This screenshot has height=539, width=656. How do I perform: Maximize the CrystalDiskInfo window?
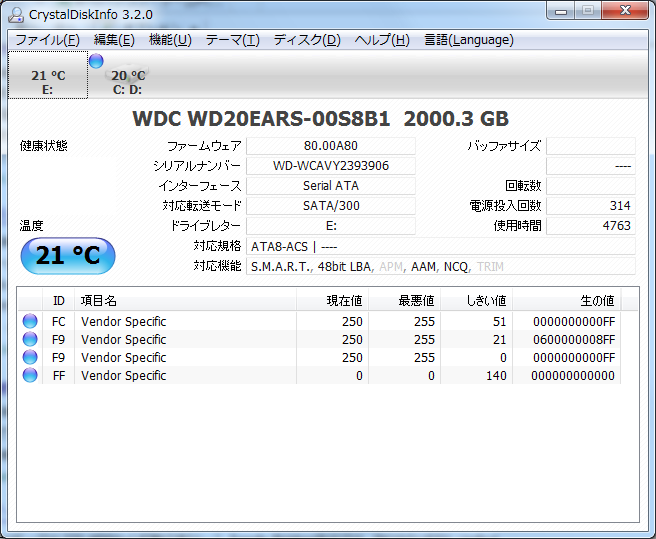point(588,10)
